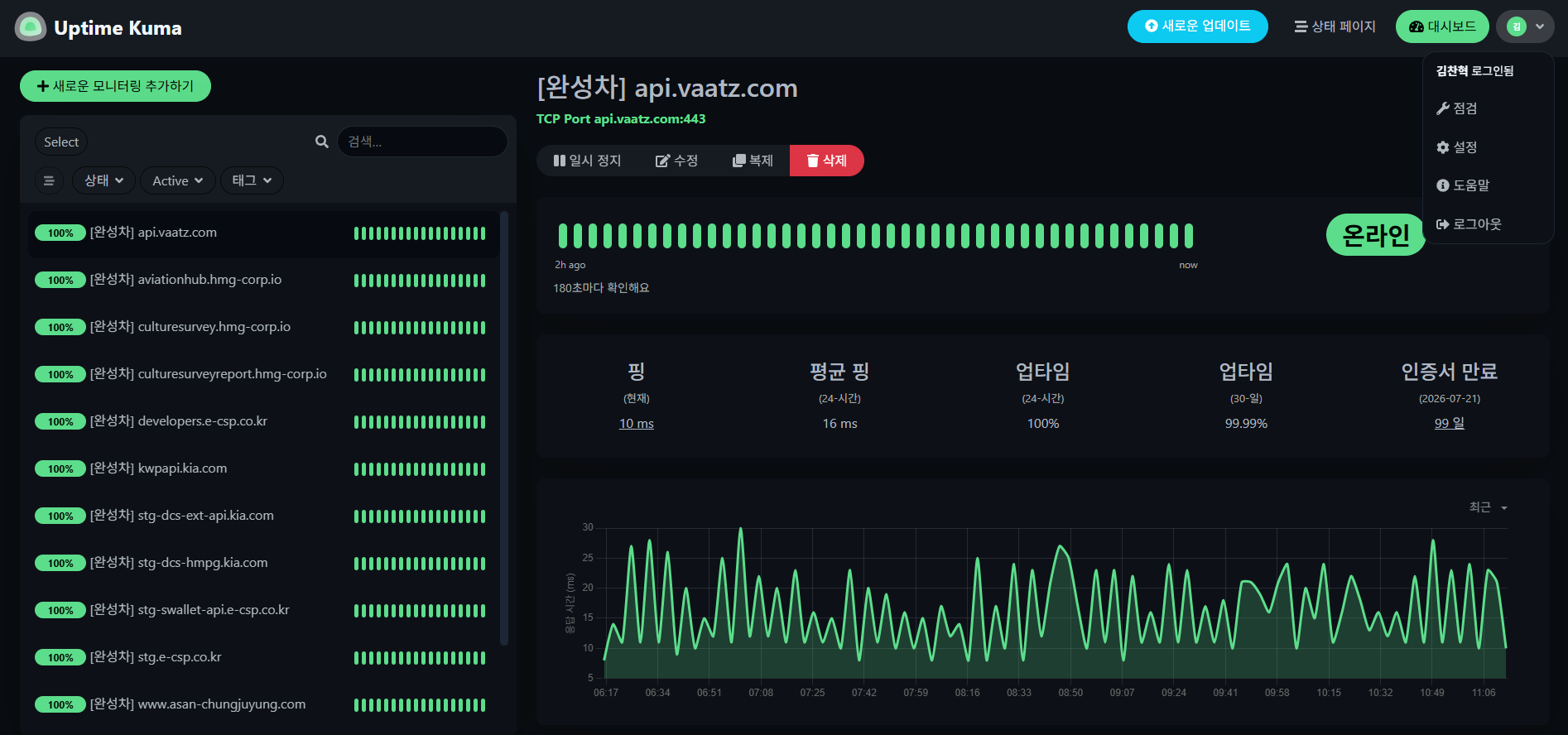Focus the 검색 search input field
1568x735 pixels.
coord(422,142)
